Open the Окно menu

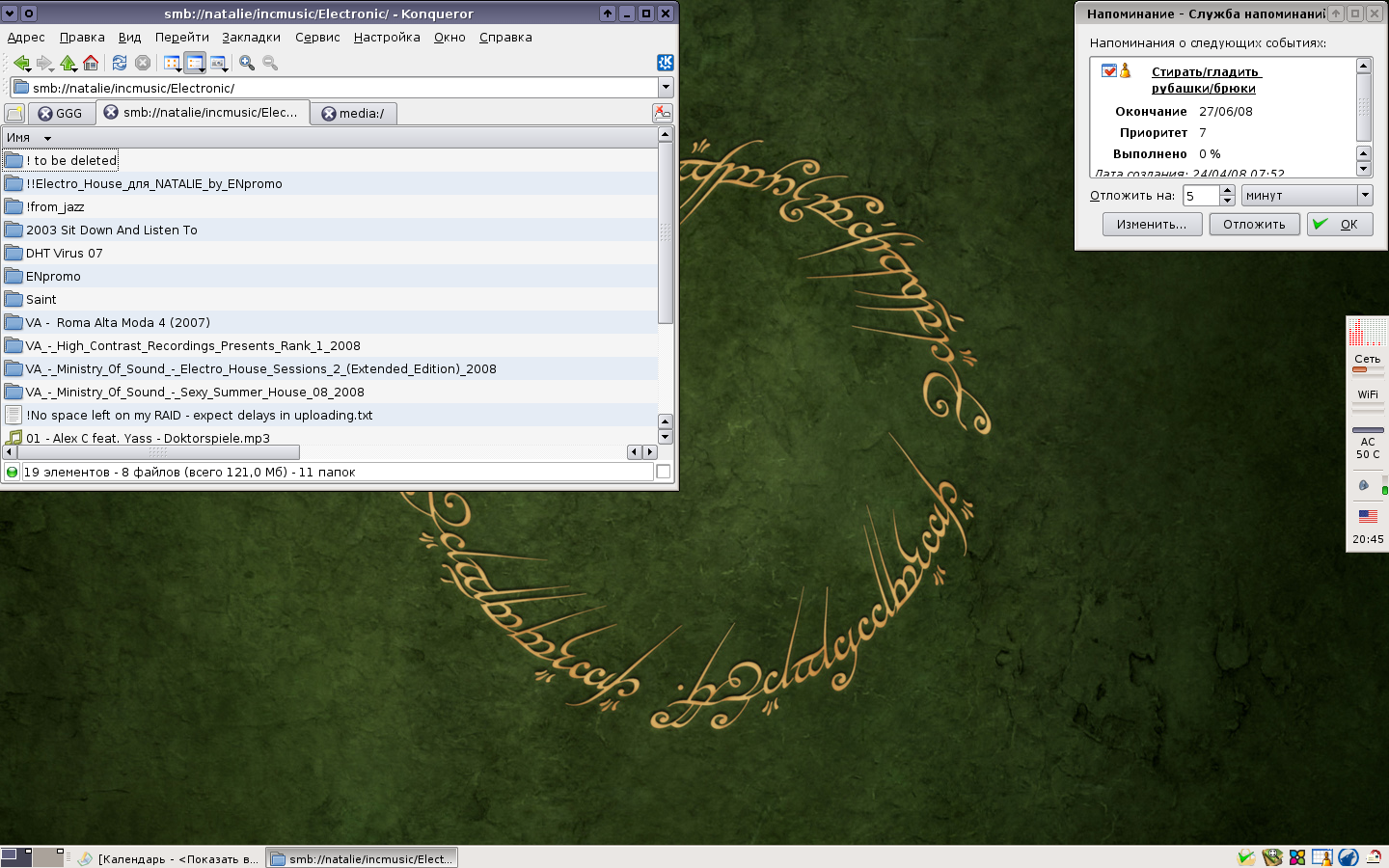[x=449, y=38]
